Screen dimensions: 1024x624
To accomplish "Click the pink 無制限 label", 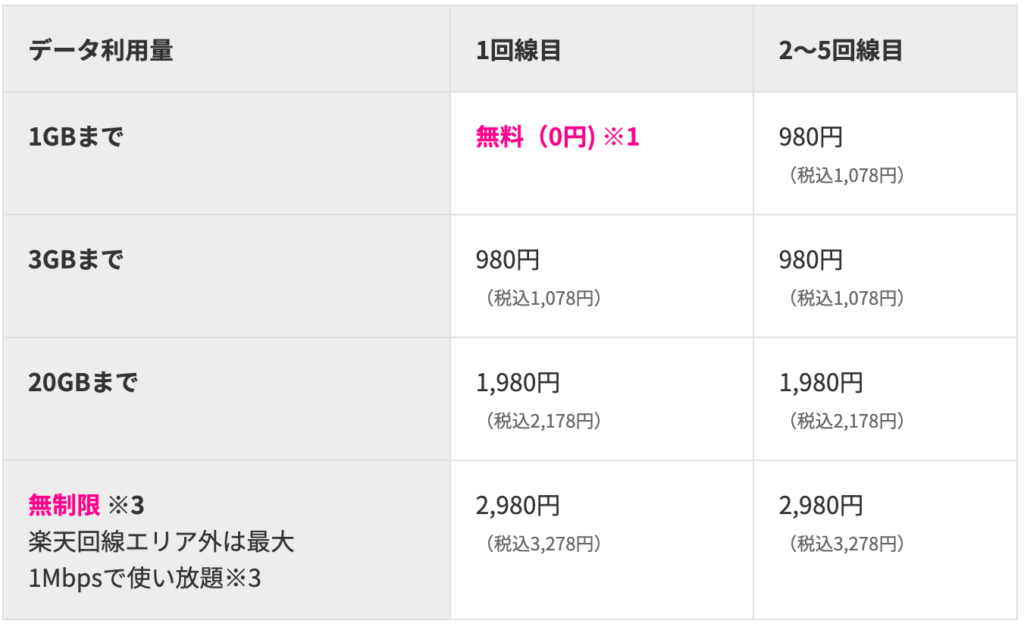I will [64, 505].
